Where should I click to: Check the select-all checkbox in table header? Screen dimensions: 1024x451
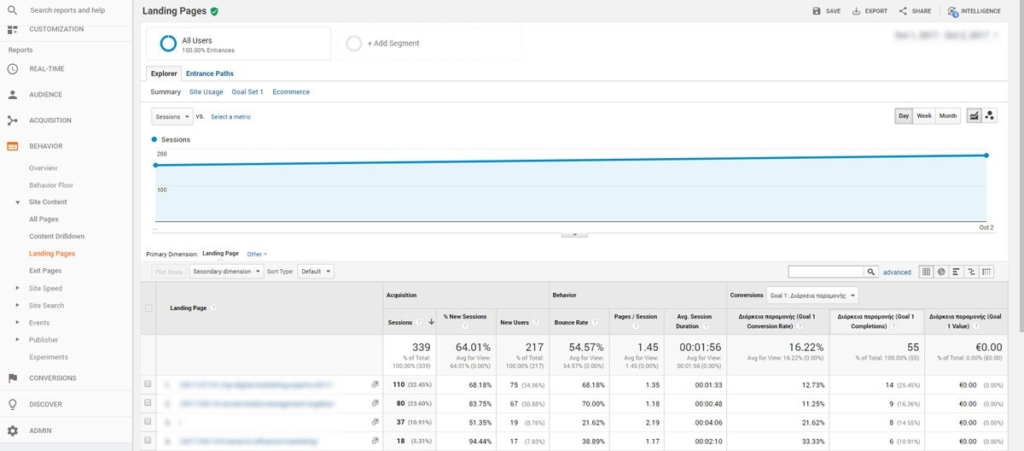(148, 308)
